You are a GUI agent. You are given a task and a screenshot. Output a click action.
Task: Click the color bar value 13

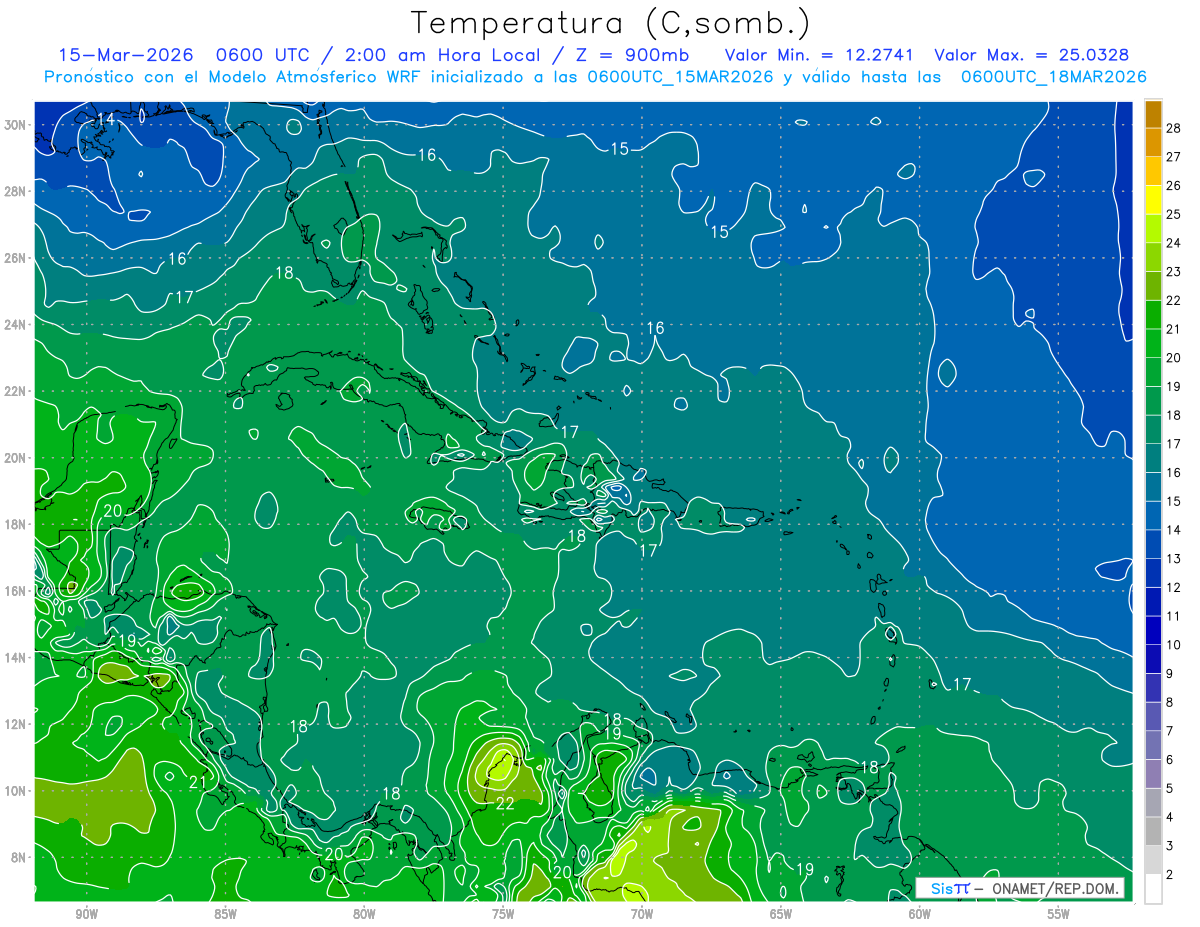[x=1174, y=558]
